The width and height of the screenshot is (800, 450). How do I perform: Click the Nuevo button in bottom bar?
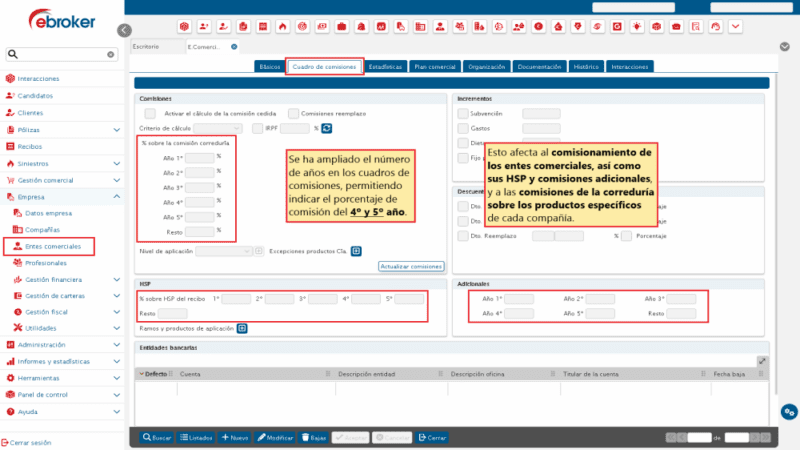point(235,438)
